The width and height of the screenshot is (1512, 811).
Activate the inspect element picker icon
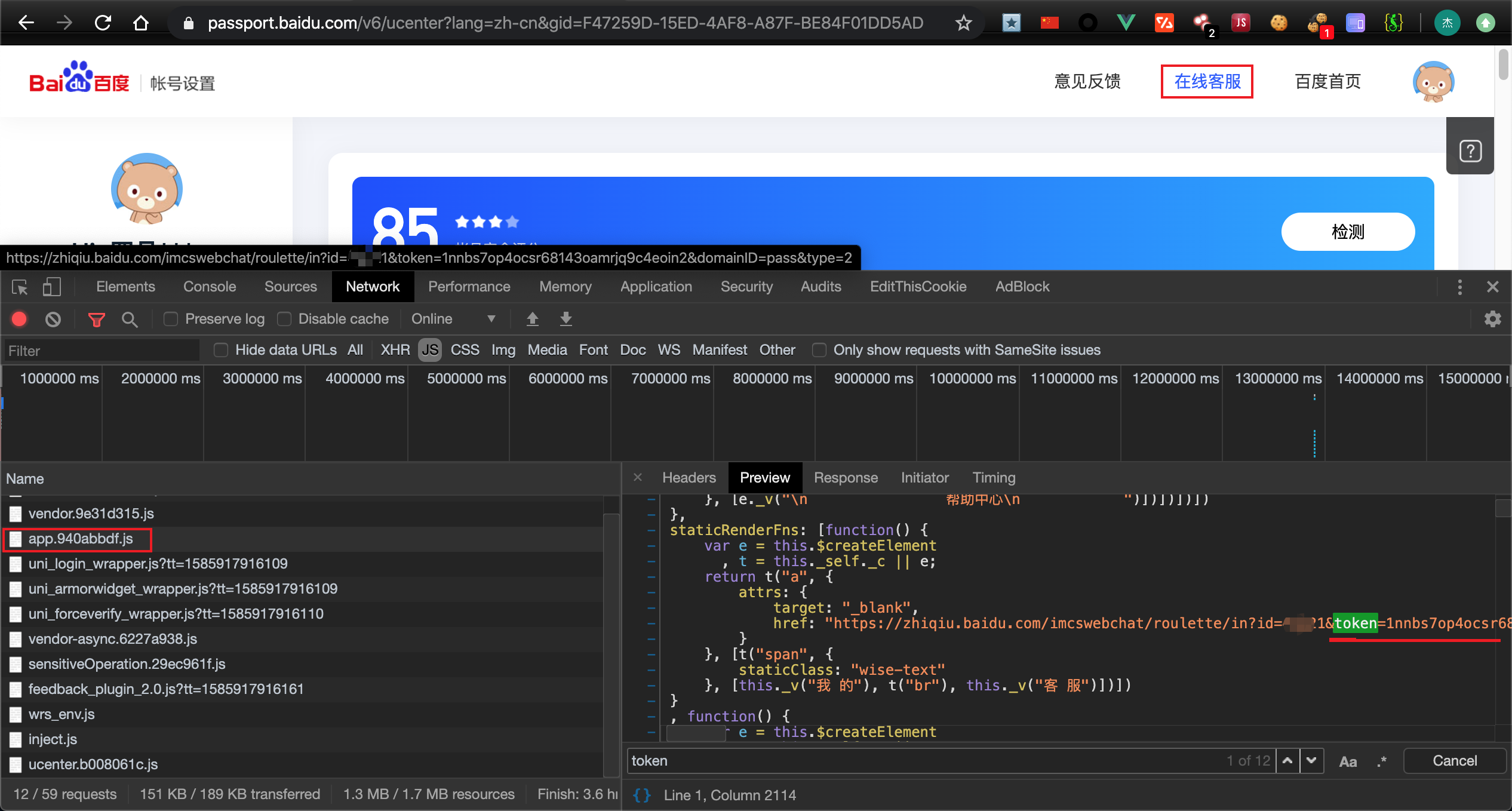pyautogui.click(x=20, y=287)
